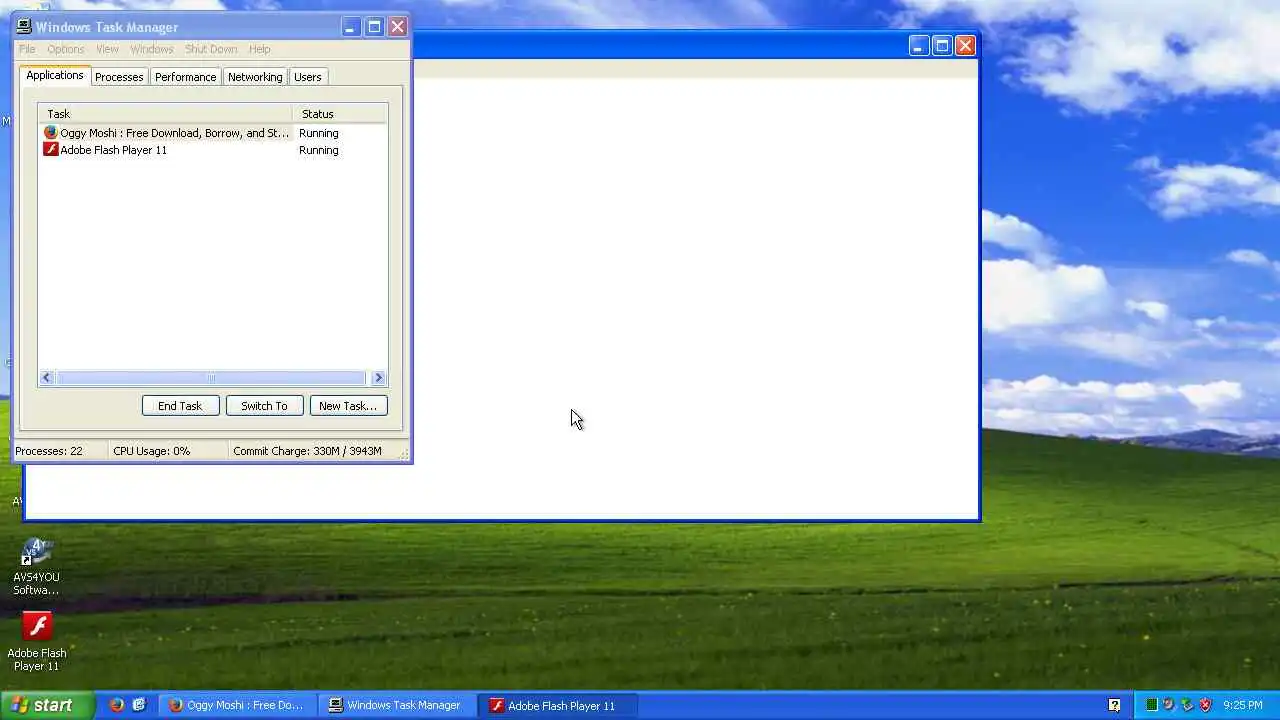The height and width of the screenshot is (720, 1280).
Task: Click the Flash icon beside Adobe Flash Player 11 task
Action: pos(51,149)
